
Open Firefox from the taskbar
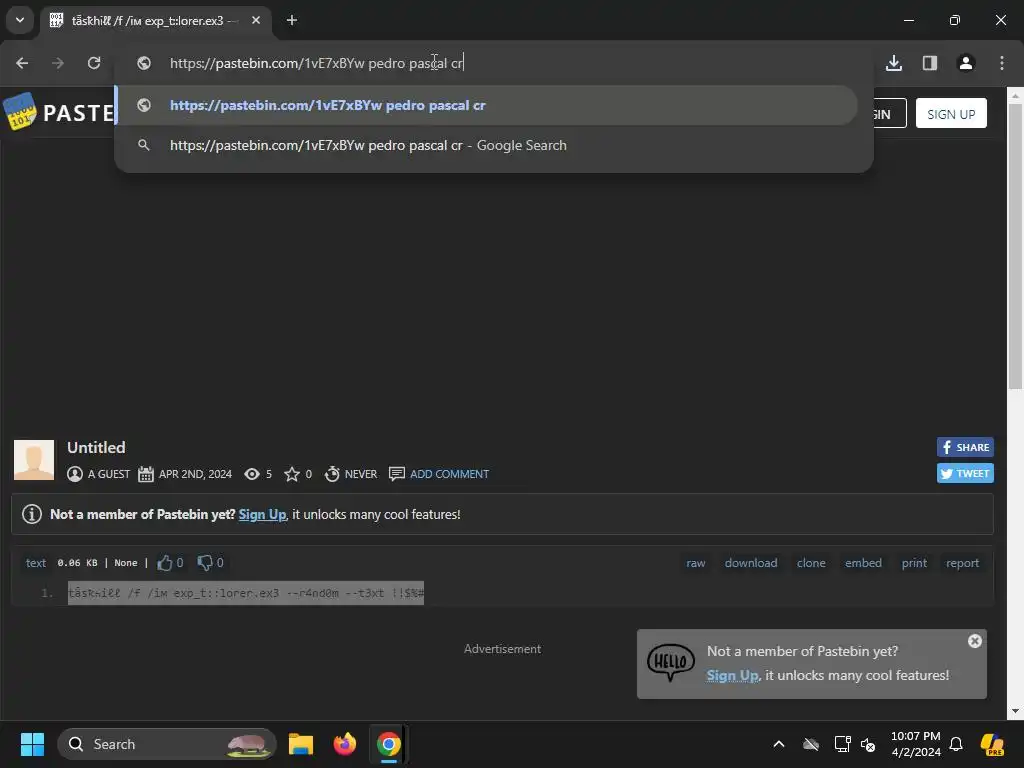(345, 744)
